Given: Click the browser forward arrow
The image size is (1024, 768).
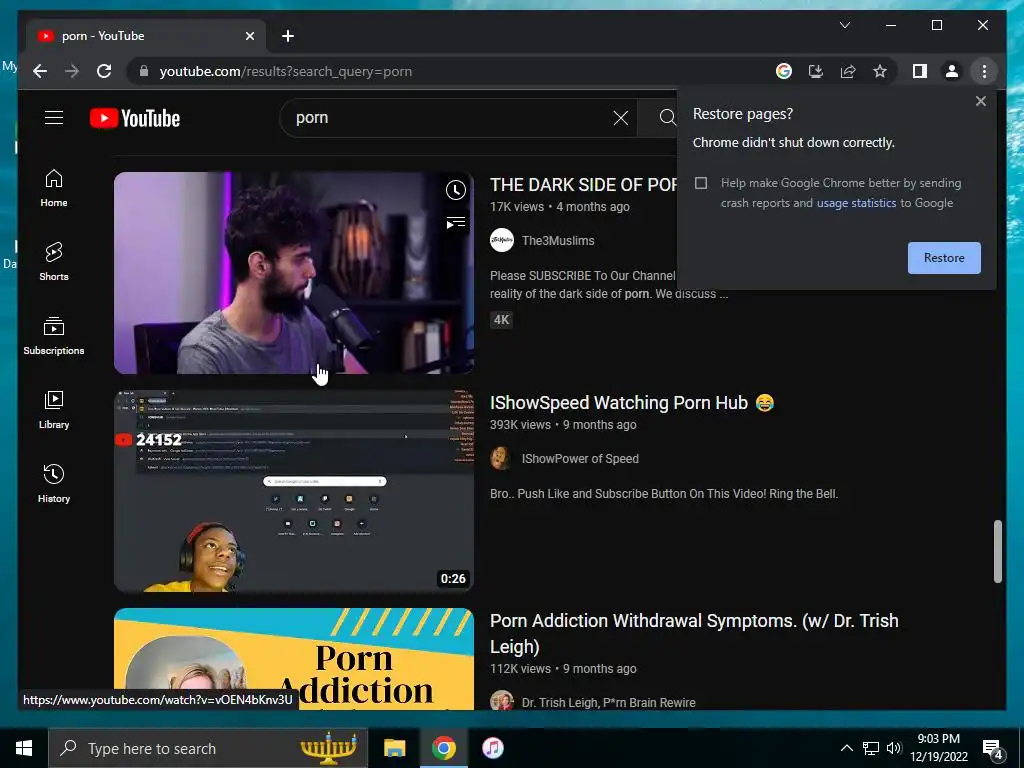Looking at the screenshot, I should (72, 71).
